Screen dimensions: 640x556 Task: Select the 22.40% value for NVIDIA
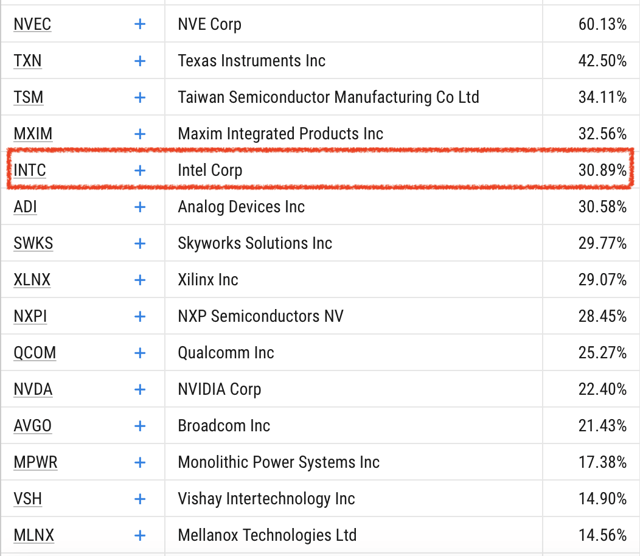click(602, 389)
